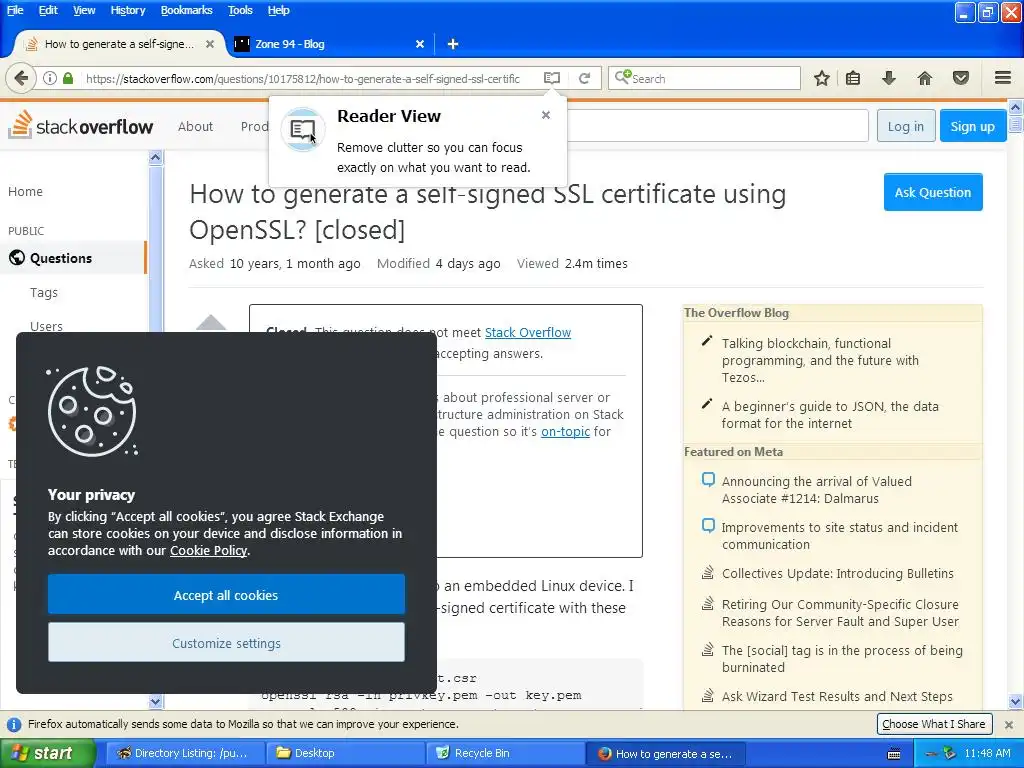Open the on-topic link
Viewport: 1024px width, 768px height.
coord(565,431)
